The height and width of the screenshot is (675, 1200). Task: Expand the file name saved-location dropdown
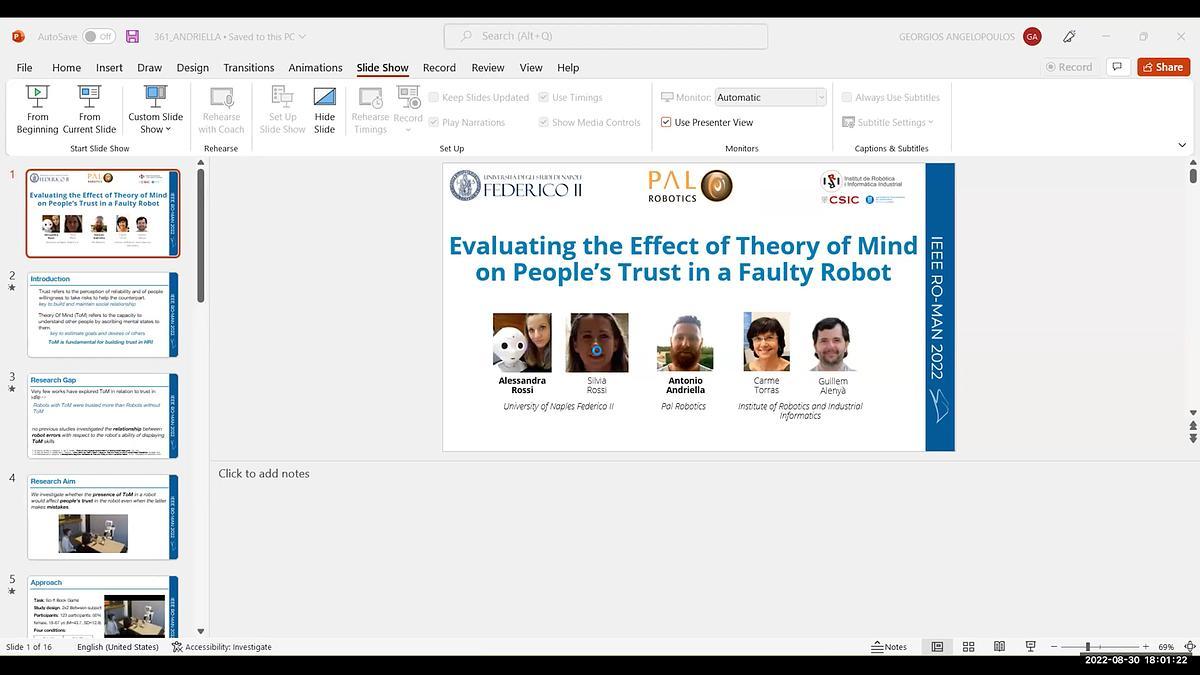pos(302,37)
